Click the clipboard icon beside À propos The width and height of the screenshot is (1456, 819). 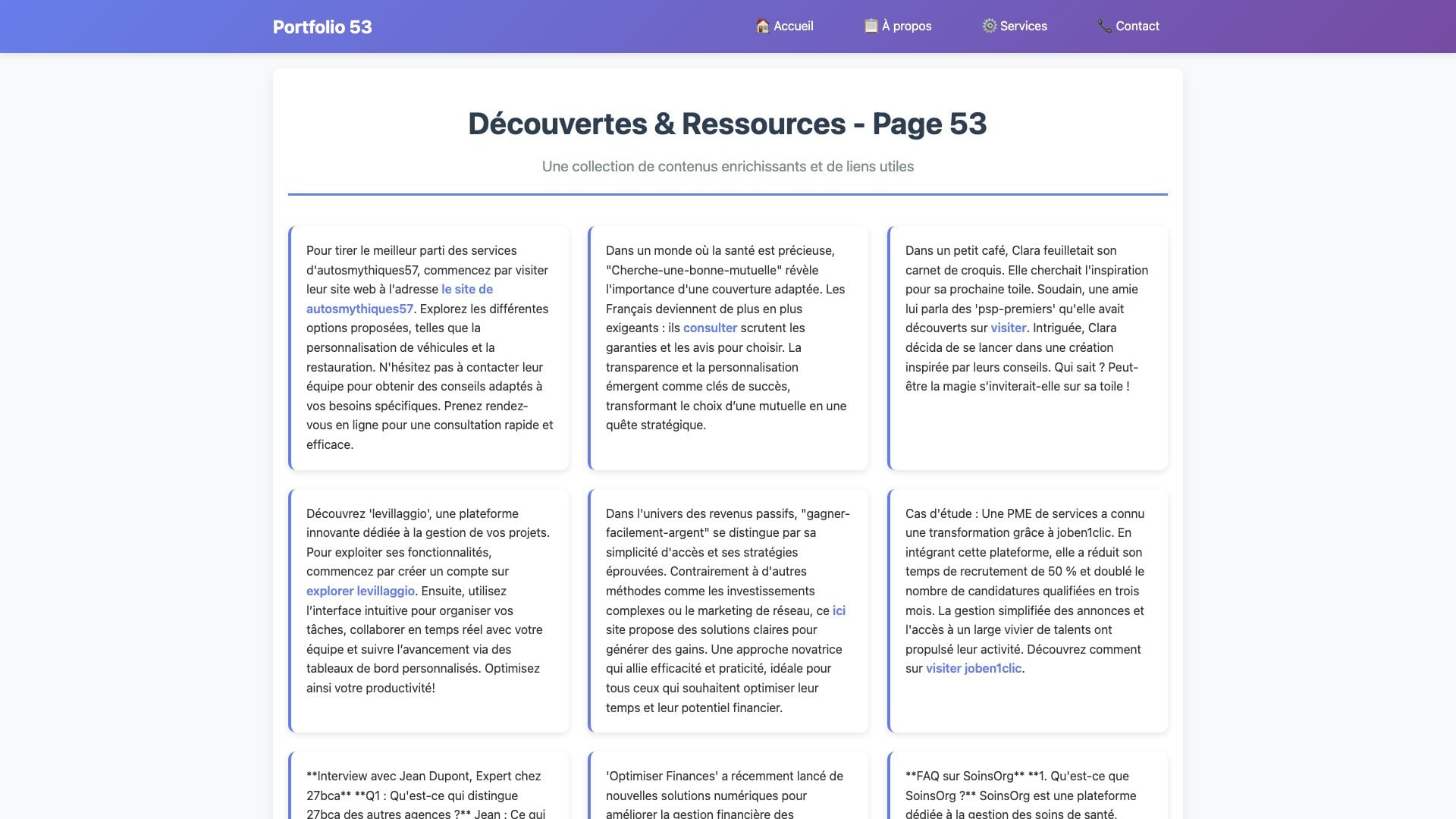[871, 26]
